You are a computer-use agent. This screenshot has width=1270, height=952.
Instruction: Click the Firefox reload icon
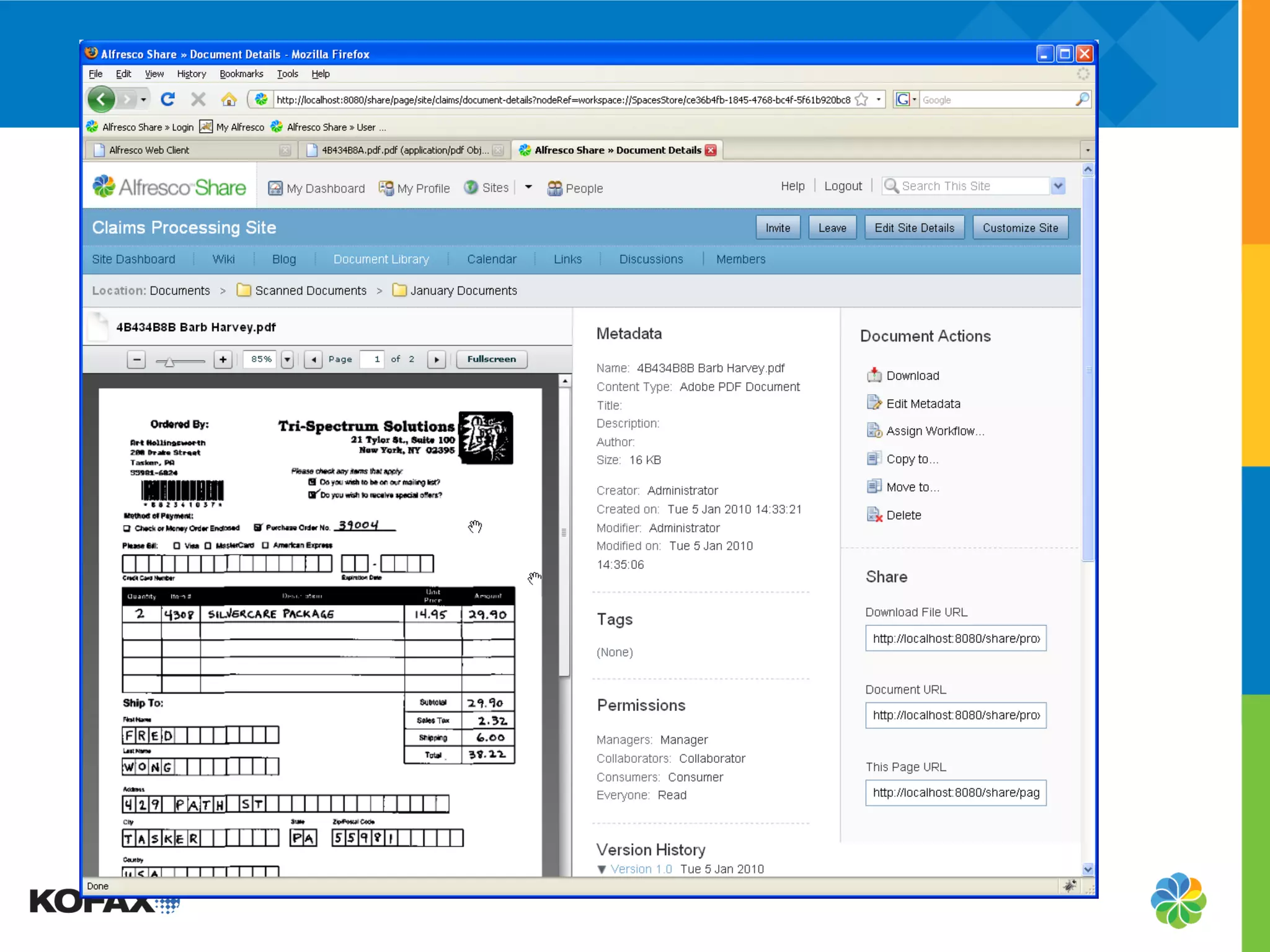[167, 99]
